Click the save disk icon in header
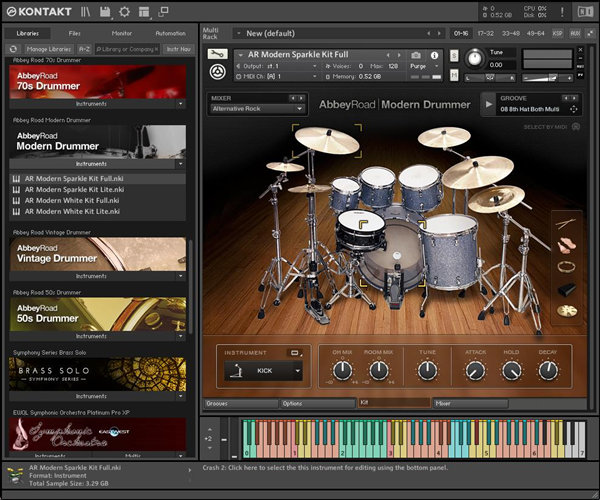Screen dimensions: 600x500 104,11
